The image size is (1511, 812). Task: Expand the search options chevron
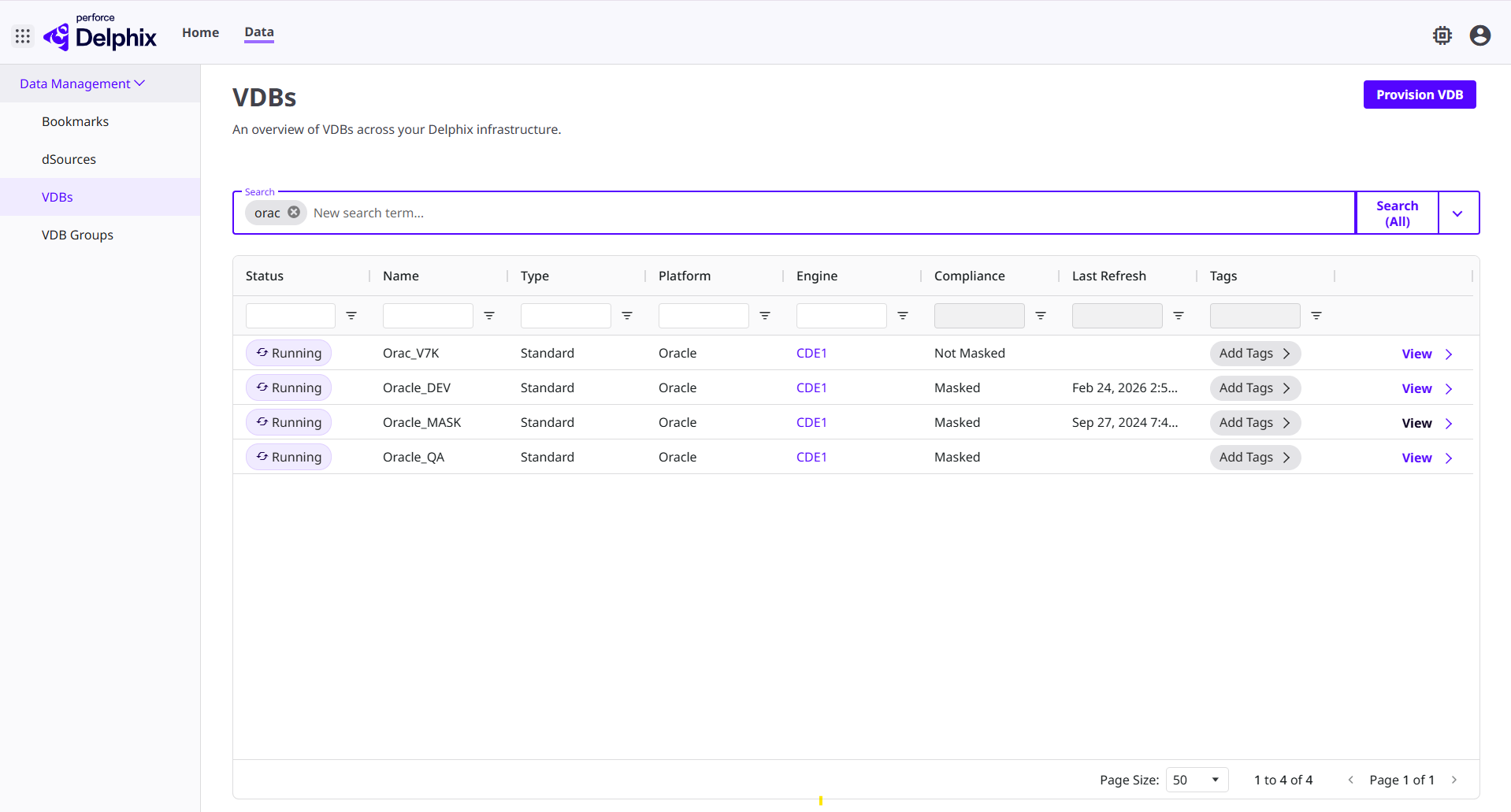point(1458,213)
